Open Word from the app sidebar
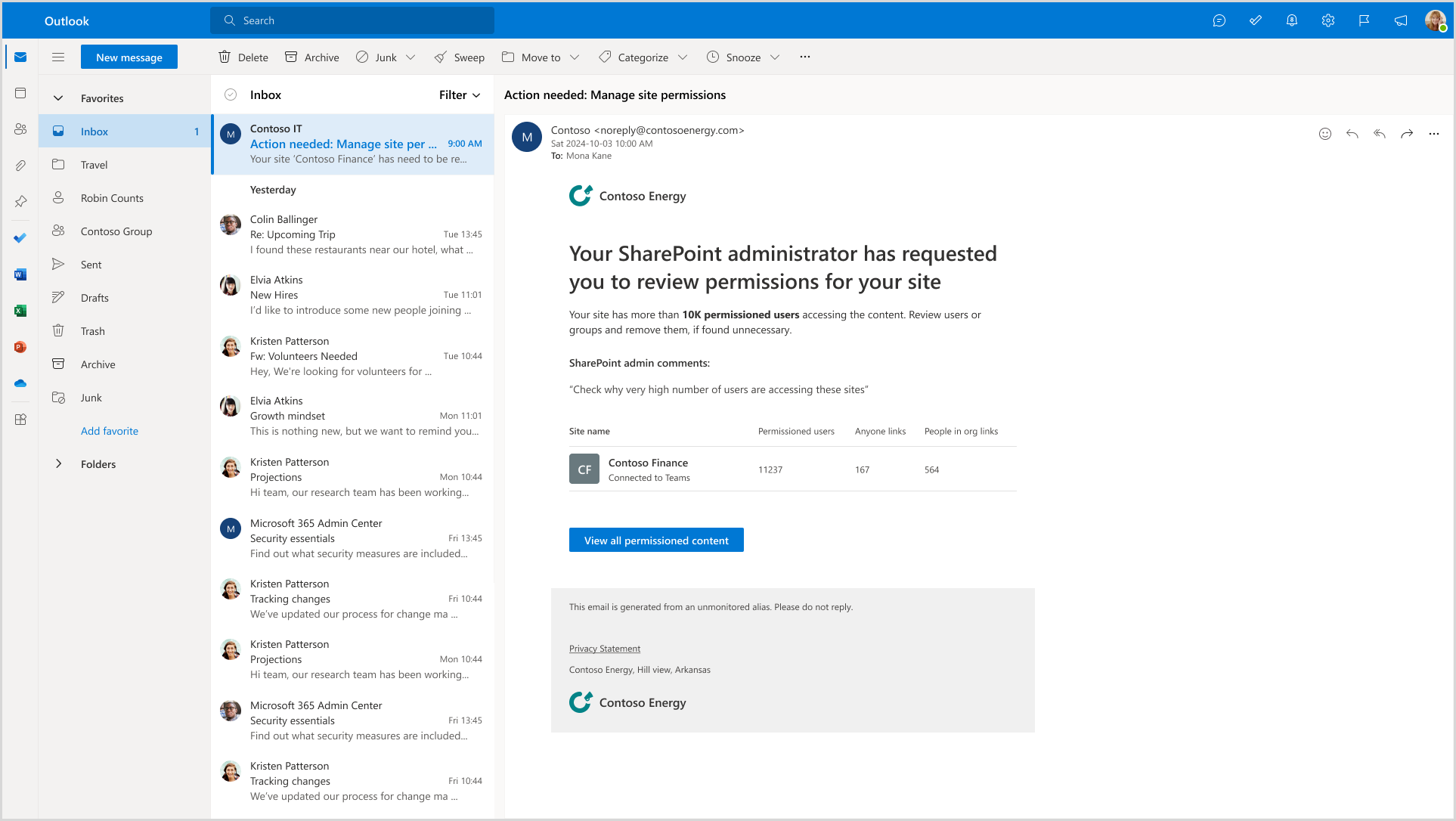1456x821 pixels. pyautogui.click(x=20, y=274)
